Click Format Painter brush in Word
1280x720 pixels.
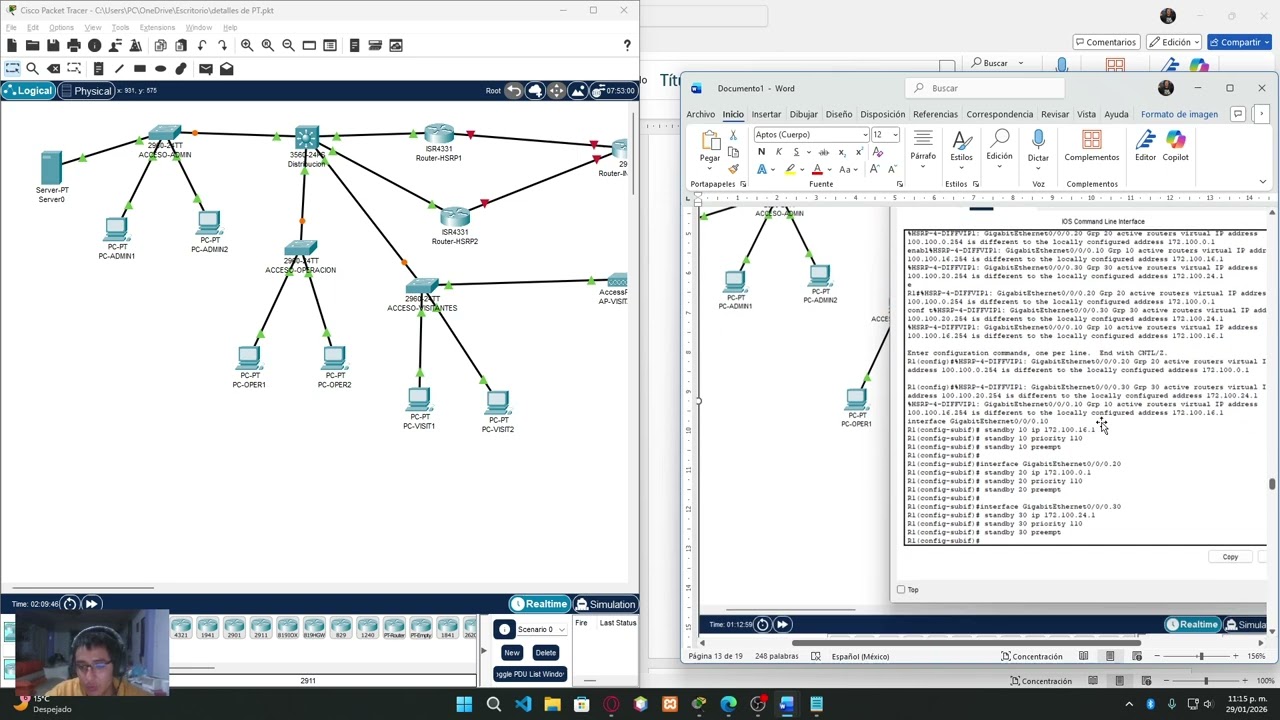(733, 169)
